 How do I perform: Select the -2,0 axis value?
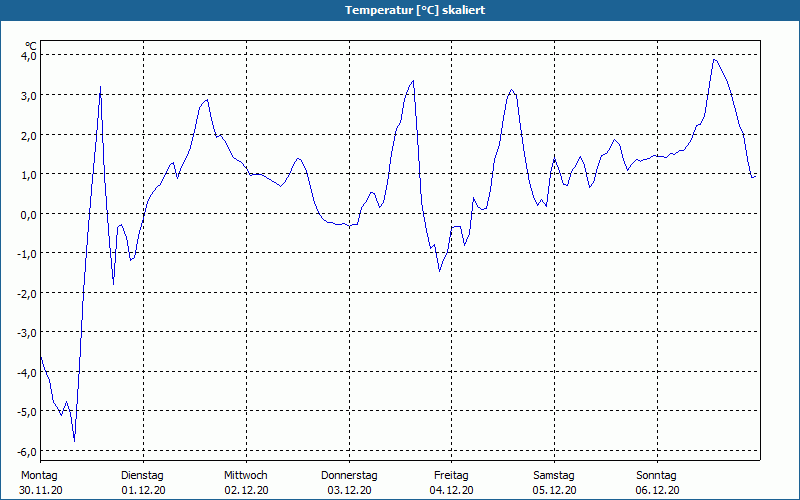(x=28, y=293)
